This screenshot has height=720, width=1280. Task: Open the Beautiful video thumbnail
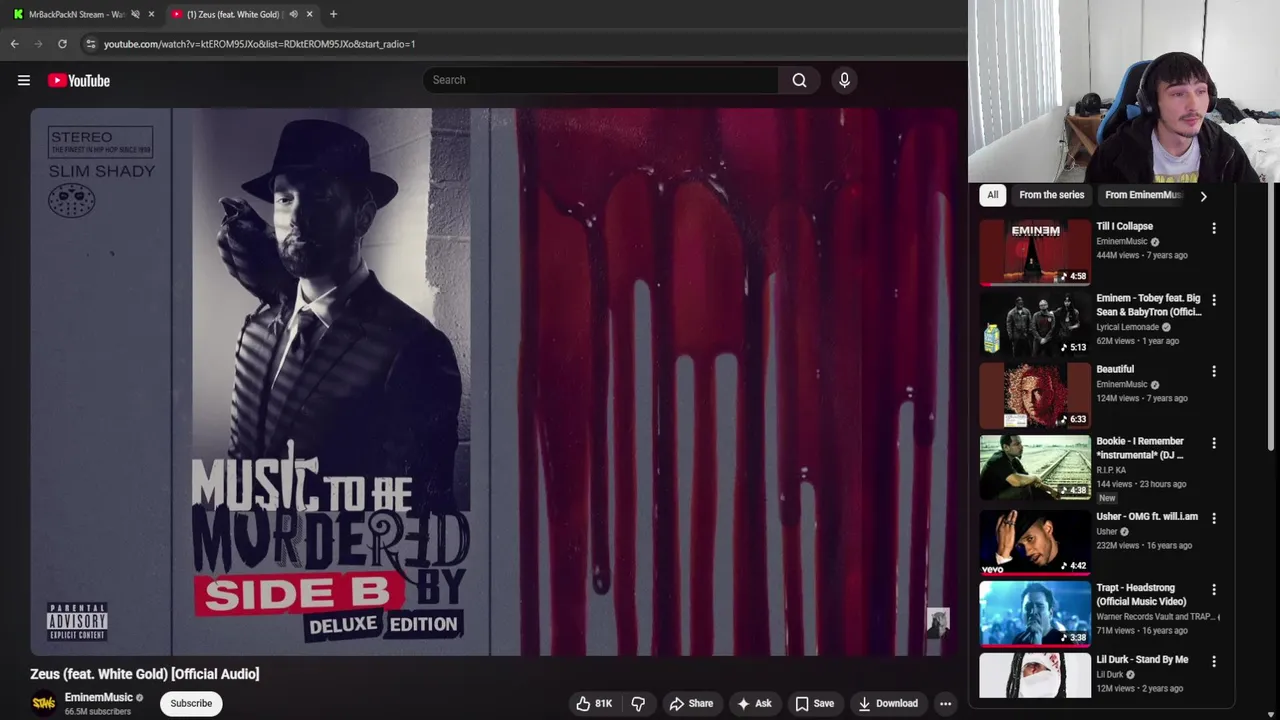[1035, 395]
